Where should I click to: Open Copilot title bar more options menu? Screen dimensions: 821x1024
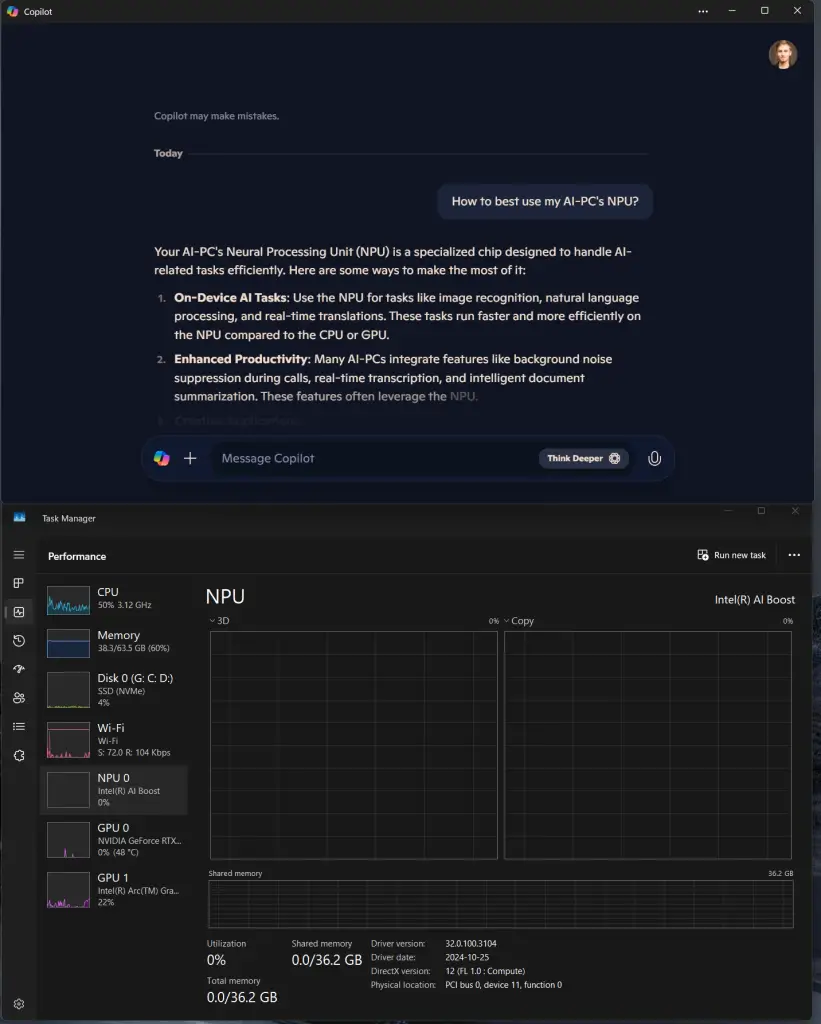[x=703, y=11]
